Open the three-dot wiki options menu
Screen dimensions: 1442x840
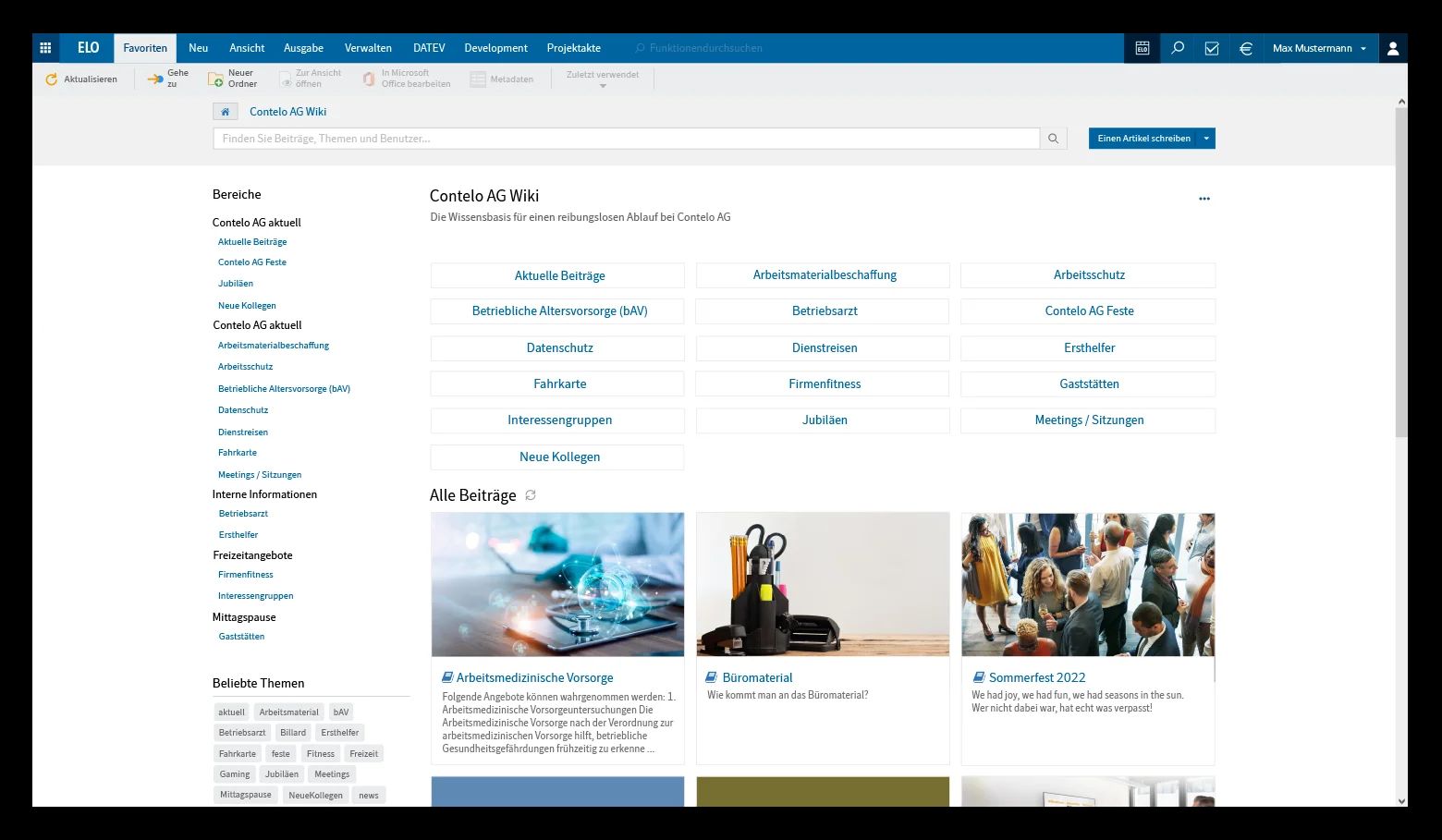(1204, 199)
